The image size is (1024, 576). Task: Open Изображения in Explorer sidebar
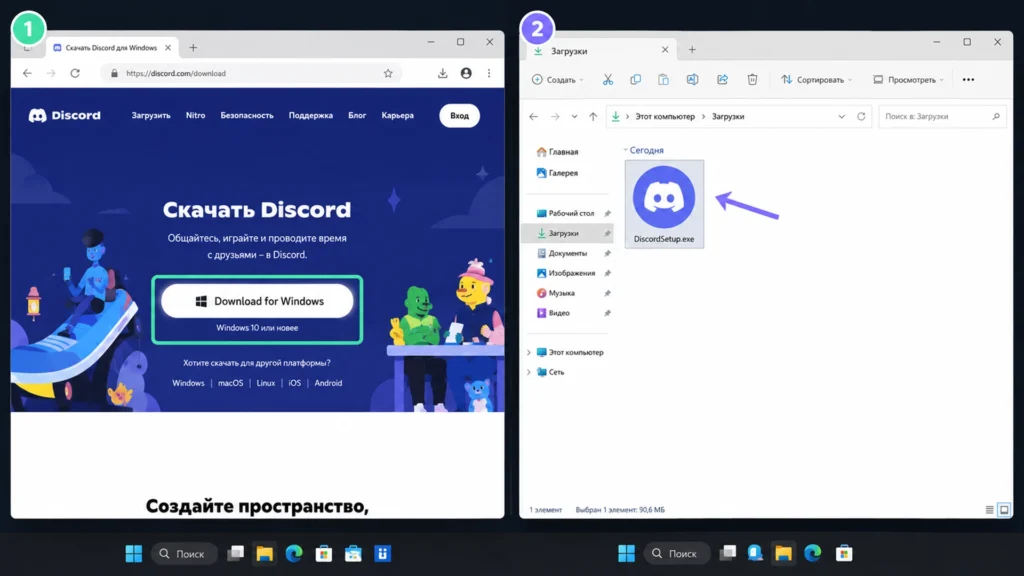(566, 273)
